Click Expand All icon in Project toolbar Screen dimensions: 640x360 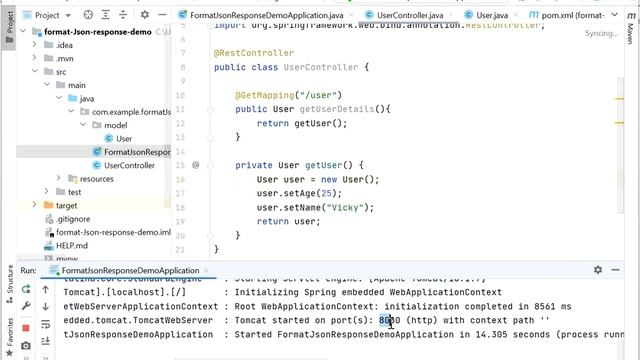(106, 15)
